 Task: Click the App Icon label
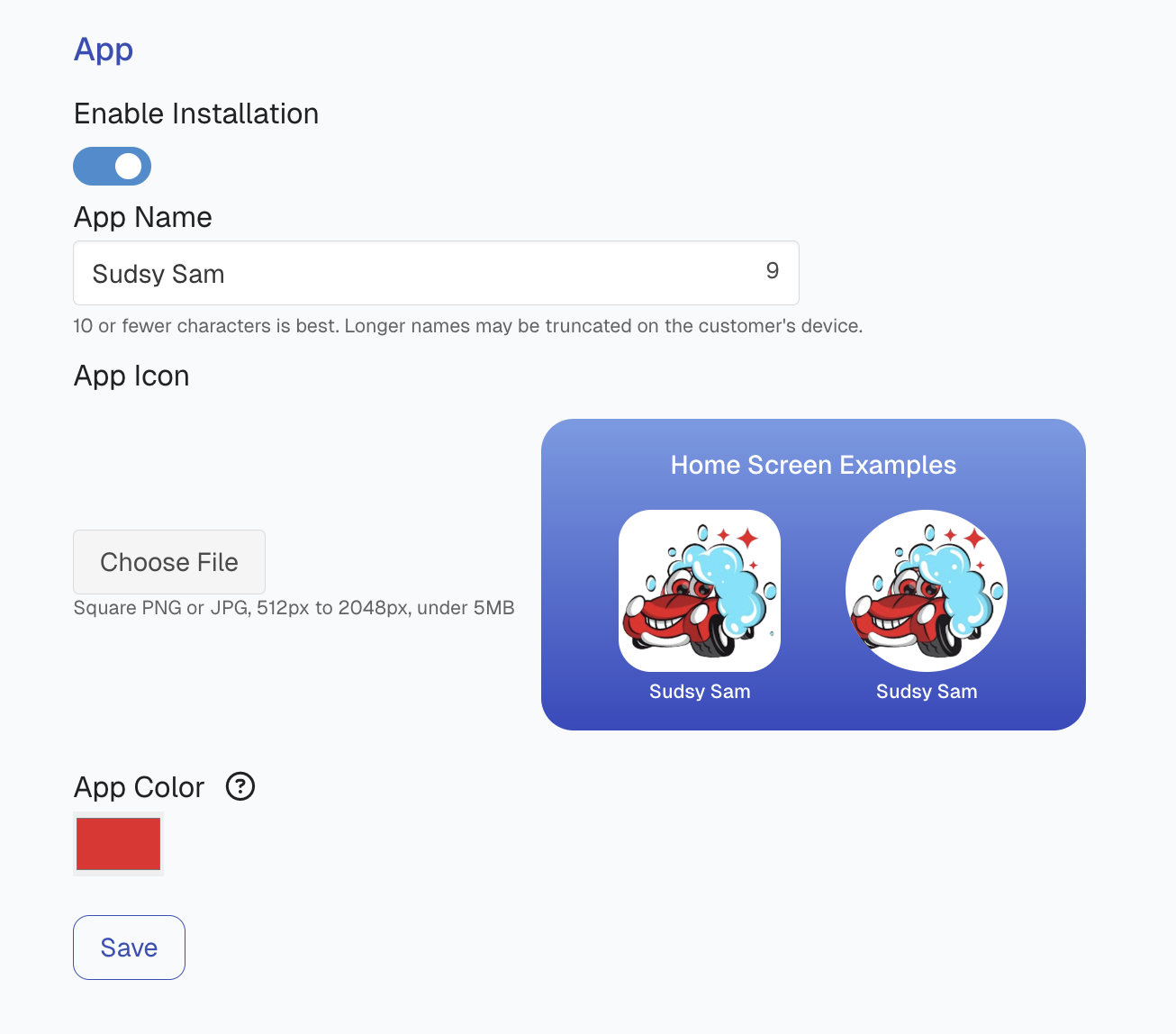pos(131,376)
